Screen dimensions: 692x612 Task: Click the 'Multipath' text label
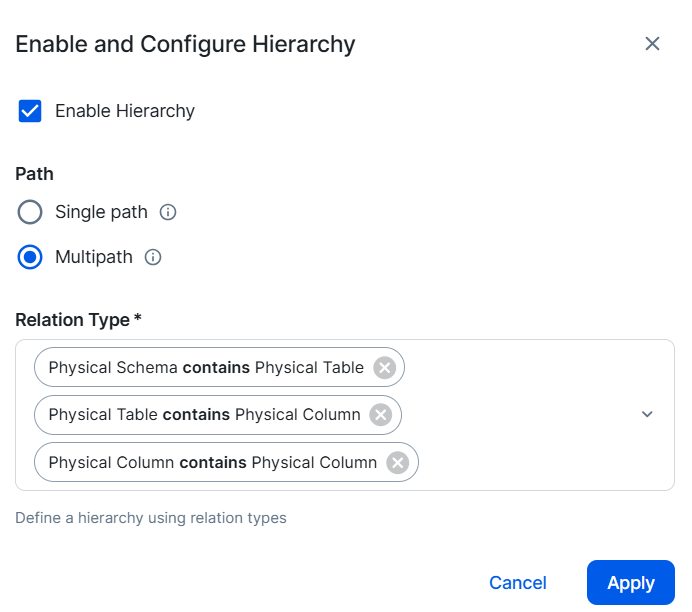[x=94, y=257]
